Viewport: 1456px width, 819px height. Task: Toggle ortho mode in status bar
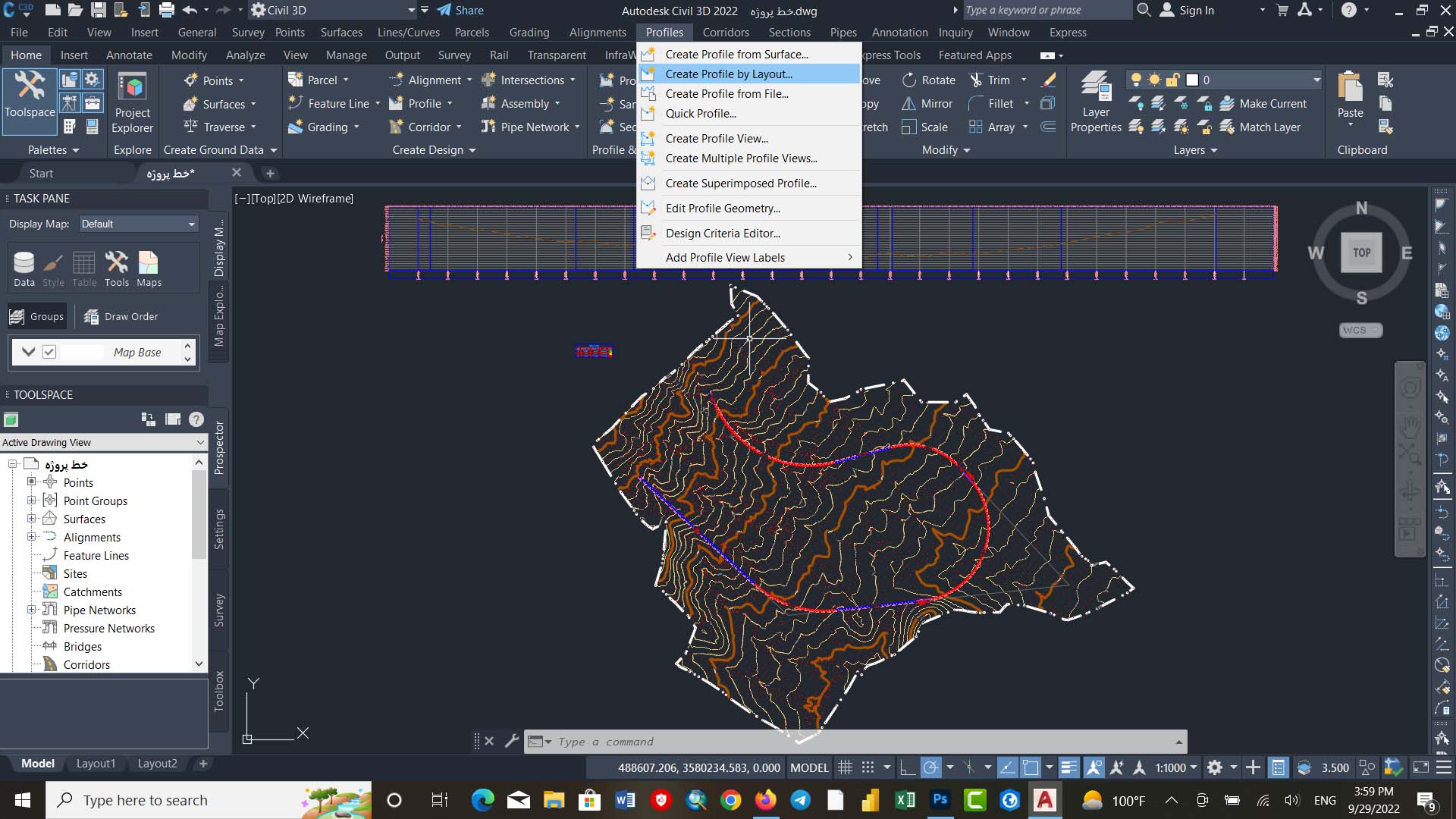tap(907, 767)
